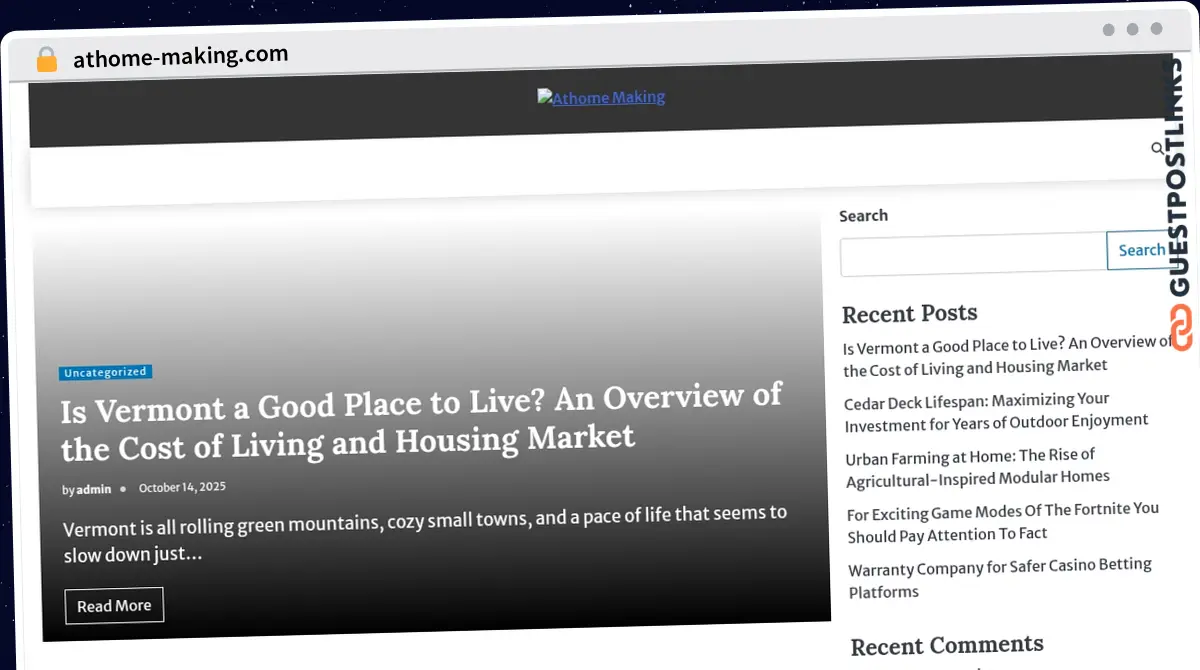Open the Urban Farming at Home article
This screenshot has width=1200, height=670.
coord(977,466)
